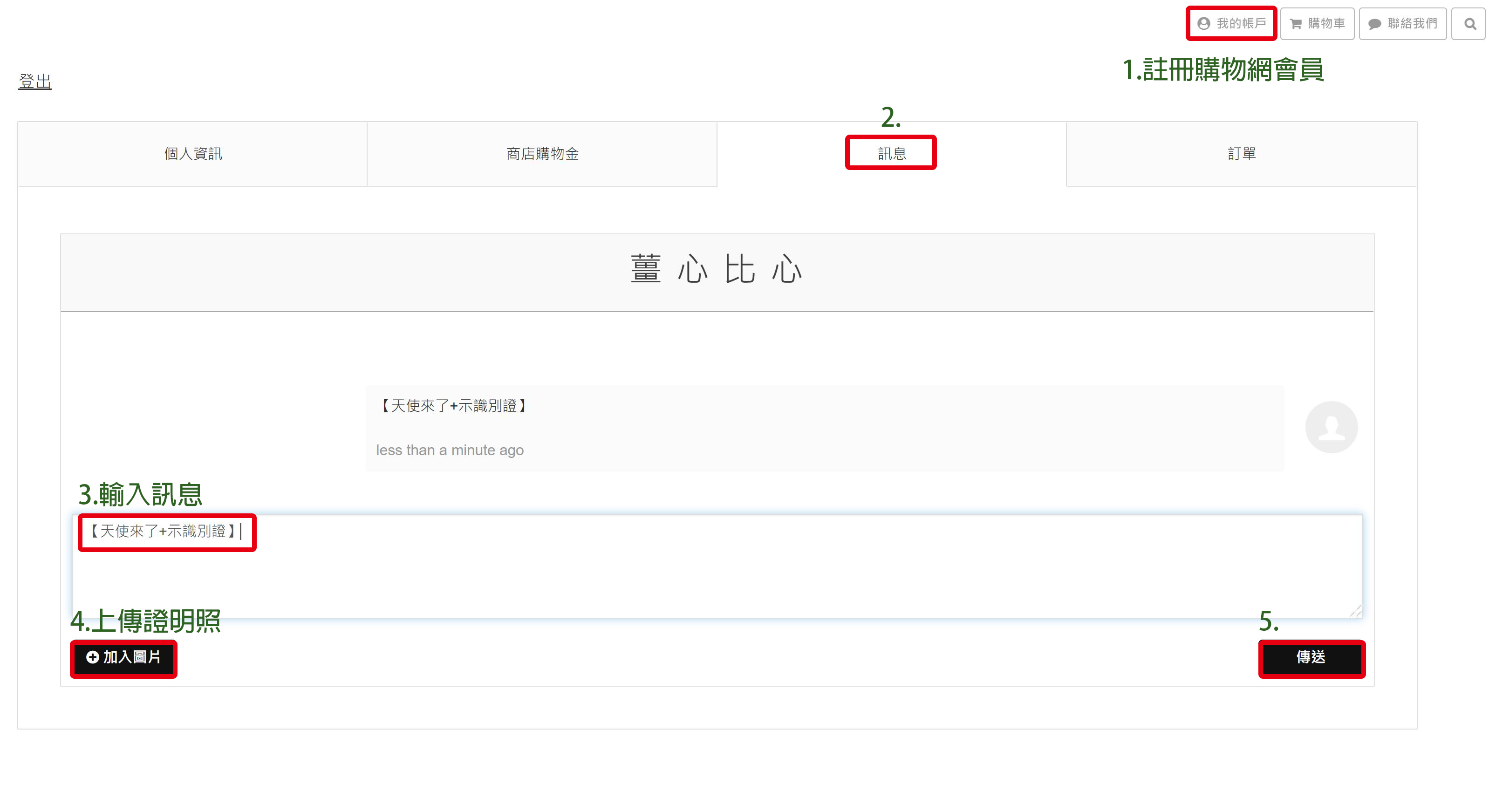Click the 聯絡我們 contact button
This screenshot has width=1489, height=812.
1402,24
